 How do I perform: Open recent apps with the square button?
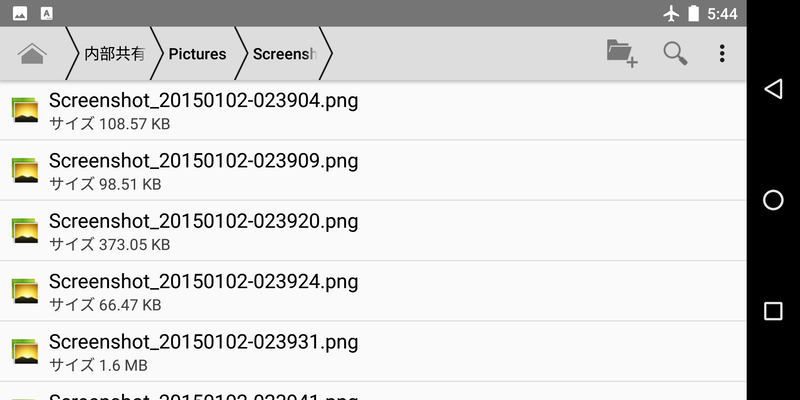773,311
